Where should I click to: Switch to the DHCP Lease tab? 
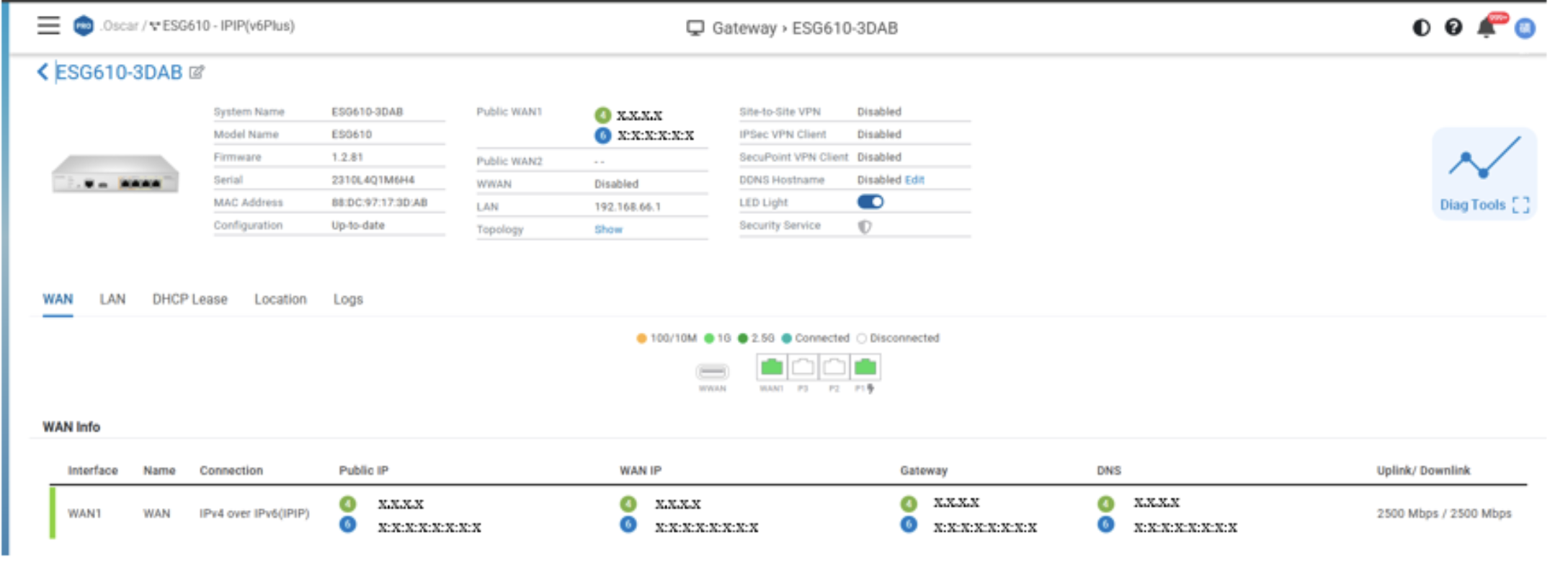click(x=190, y=299)
